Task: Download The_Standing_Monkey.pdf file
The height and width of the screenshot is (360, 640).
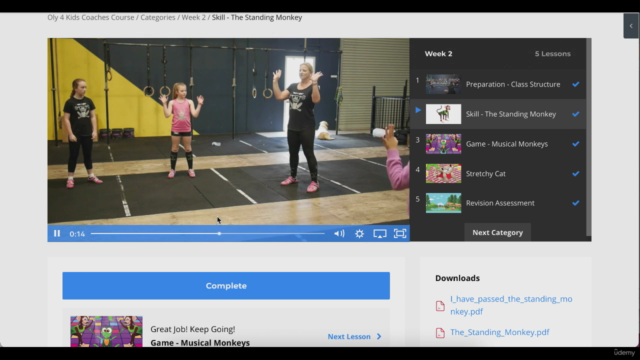Action: tap(500, 332)
